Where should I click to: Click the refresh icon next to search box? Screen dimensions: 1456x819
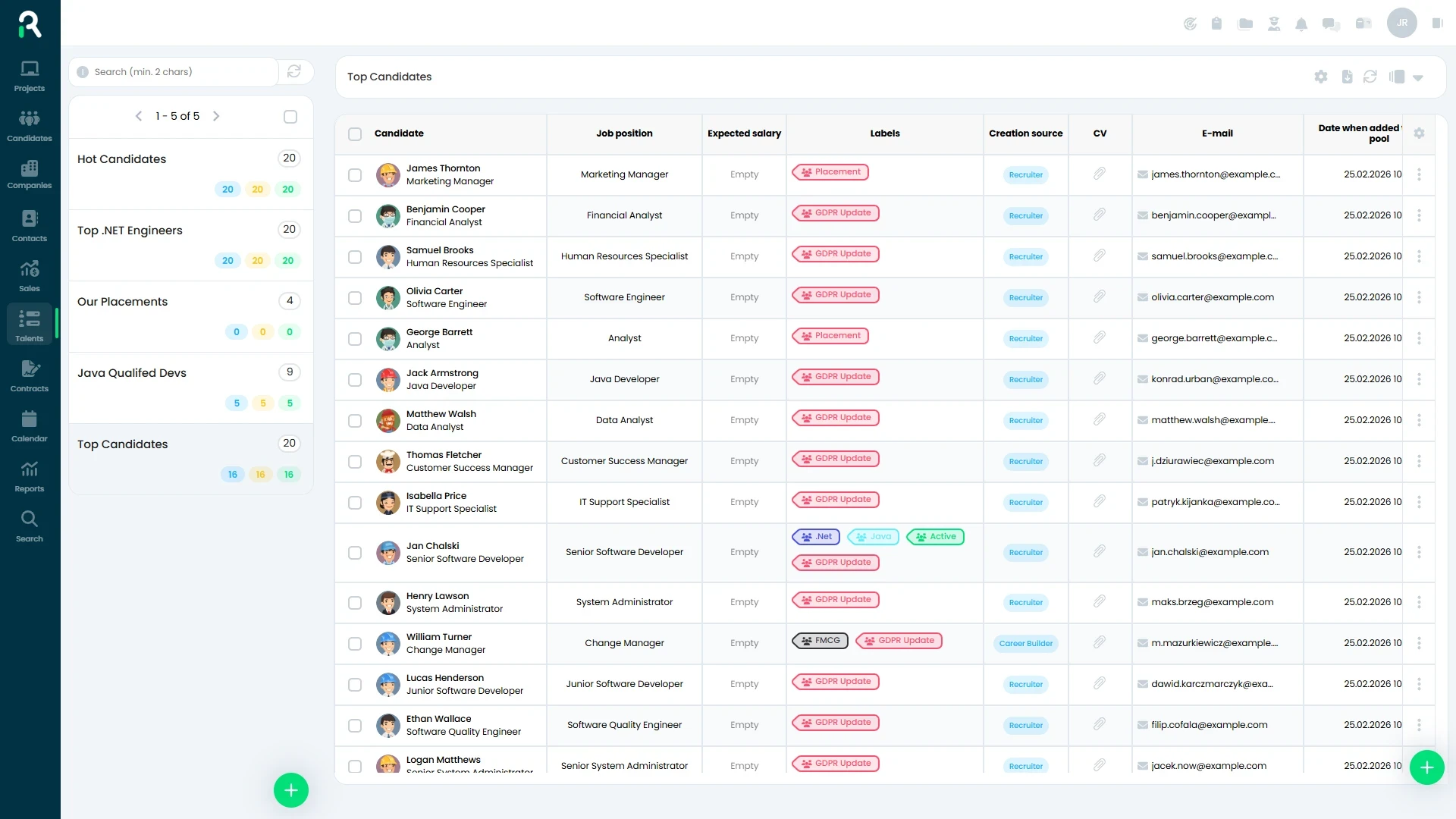click(x=294, y=71)
